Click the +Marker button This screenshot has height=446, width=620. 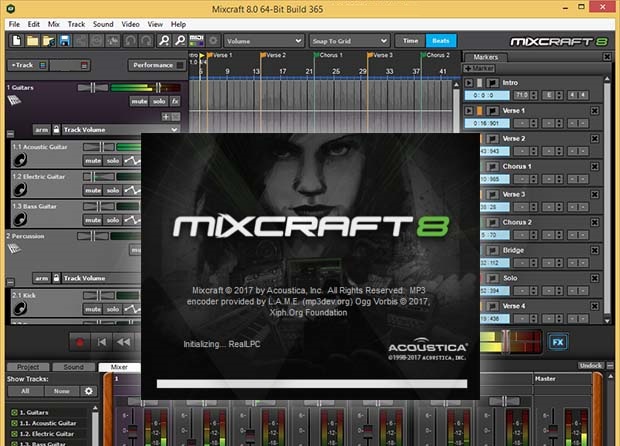click(480, 68)
